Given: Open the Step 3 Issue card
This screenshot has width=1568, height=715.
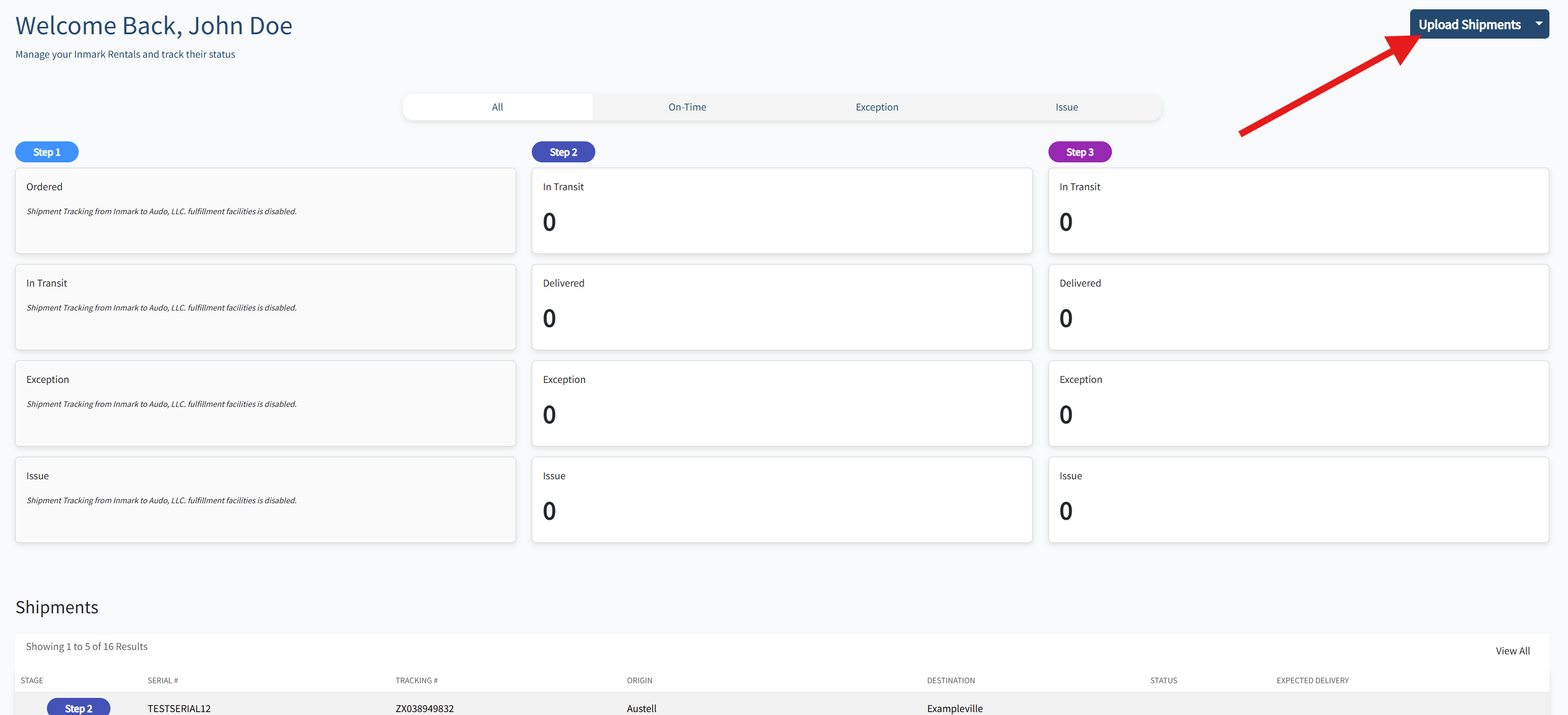Looking at the screenshot, I should click(x=1298, y=500).
